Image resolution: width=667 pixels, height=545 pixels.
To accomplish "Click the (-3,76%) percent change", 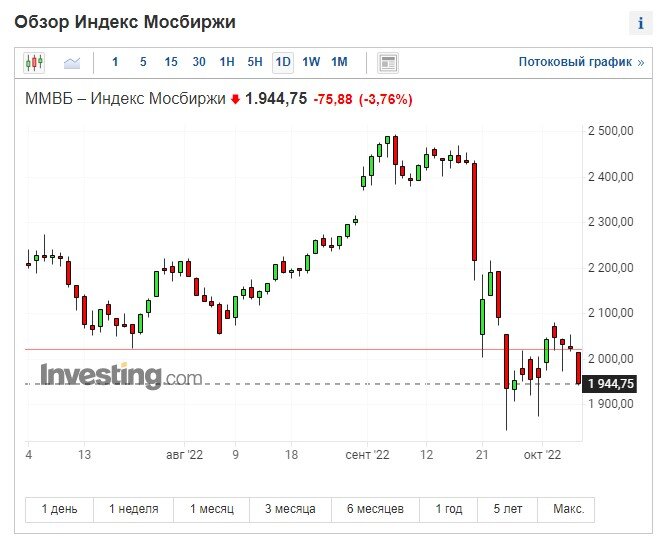I will coord(386,100).
